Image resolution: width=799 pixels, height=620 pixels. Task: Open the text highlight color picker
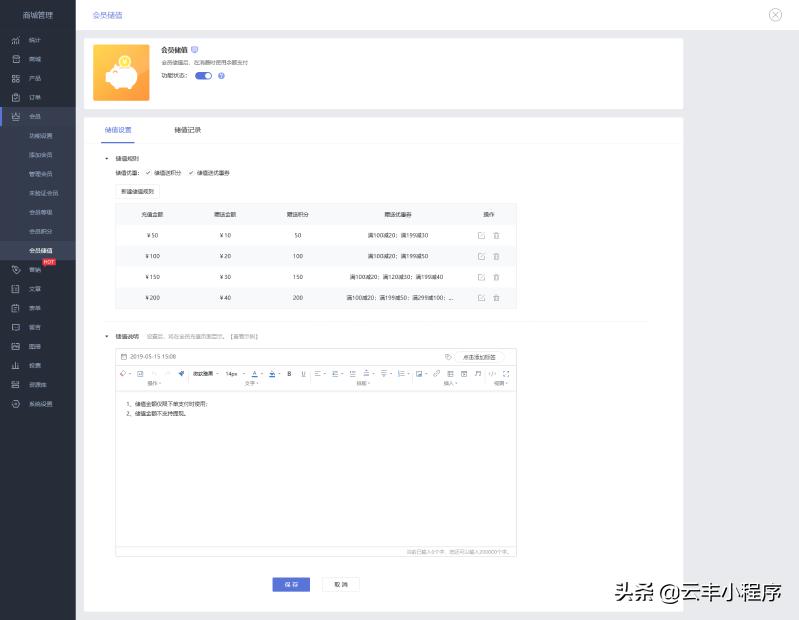tap(273, 374)
